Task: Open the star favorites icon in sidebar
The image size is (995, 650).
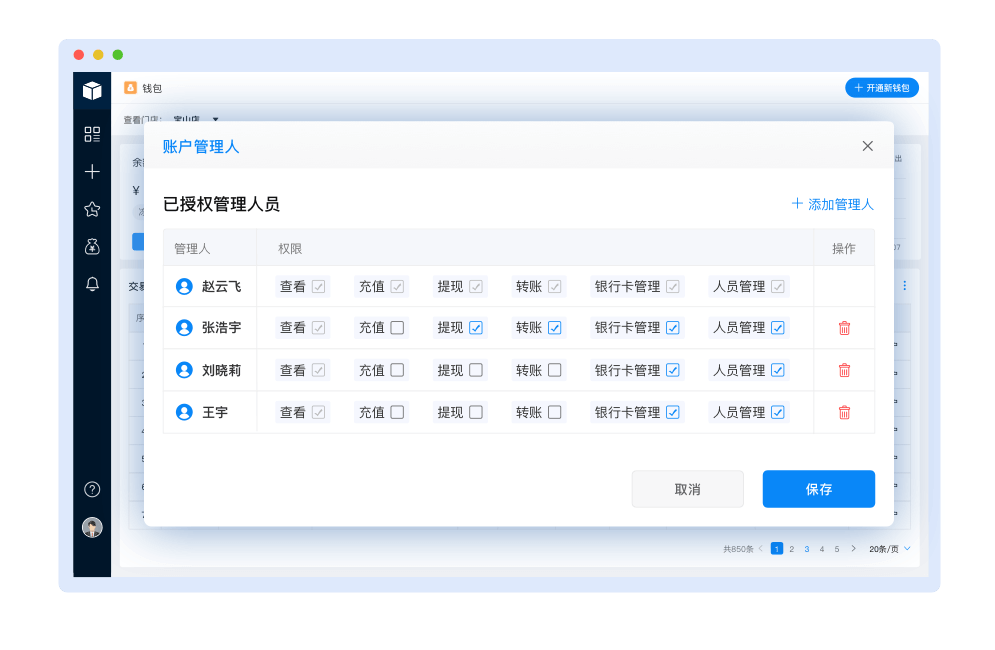Action: click(x=92, y=209)
